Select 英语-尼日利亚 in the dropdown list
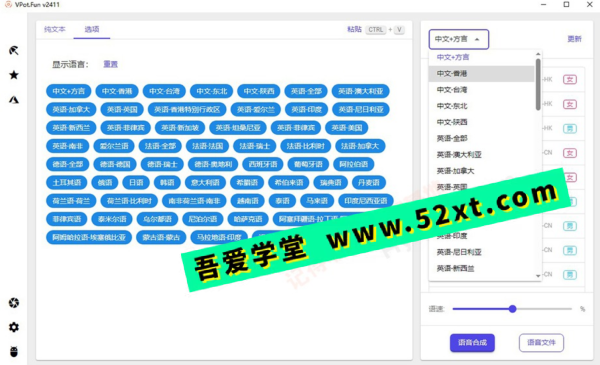The width and height of the screenshot is (600, 365). tap(481, 252)
